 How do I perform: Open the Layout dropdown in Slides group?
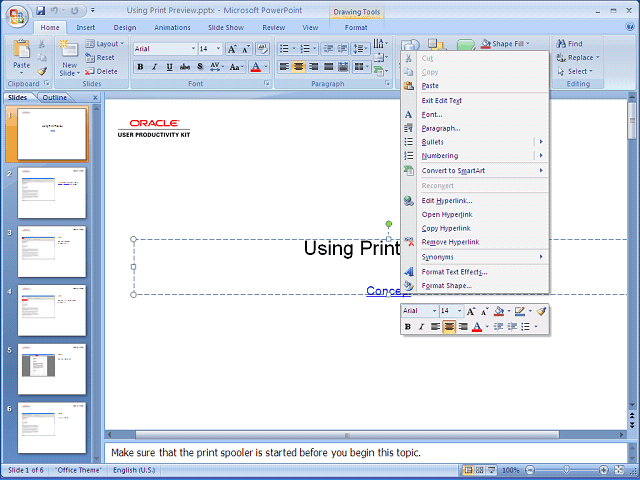(104, 44)
